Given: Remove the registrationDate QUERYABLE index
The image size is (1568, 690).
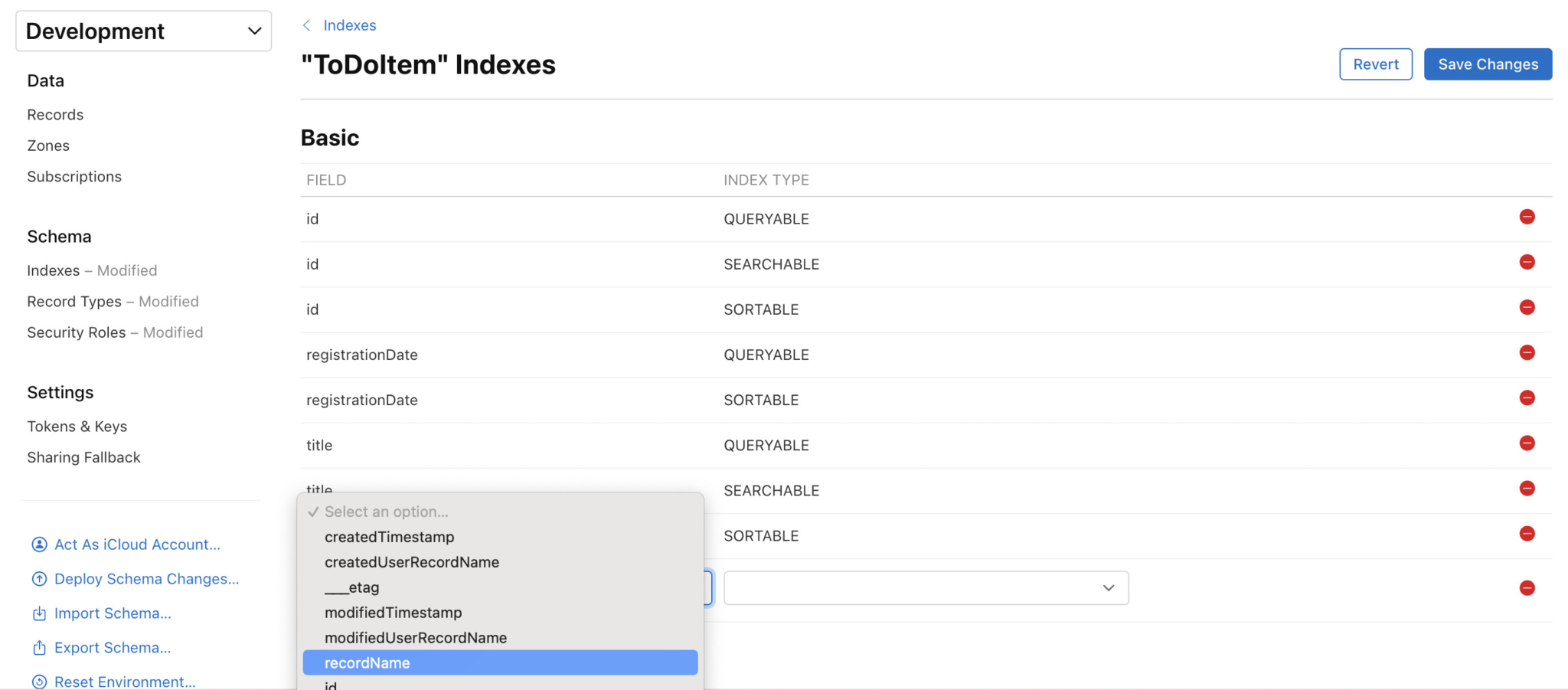Looking at the screenshot, I should coord(1527,353).
